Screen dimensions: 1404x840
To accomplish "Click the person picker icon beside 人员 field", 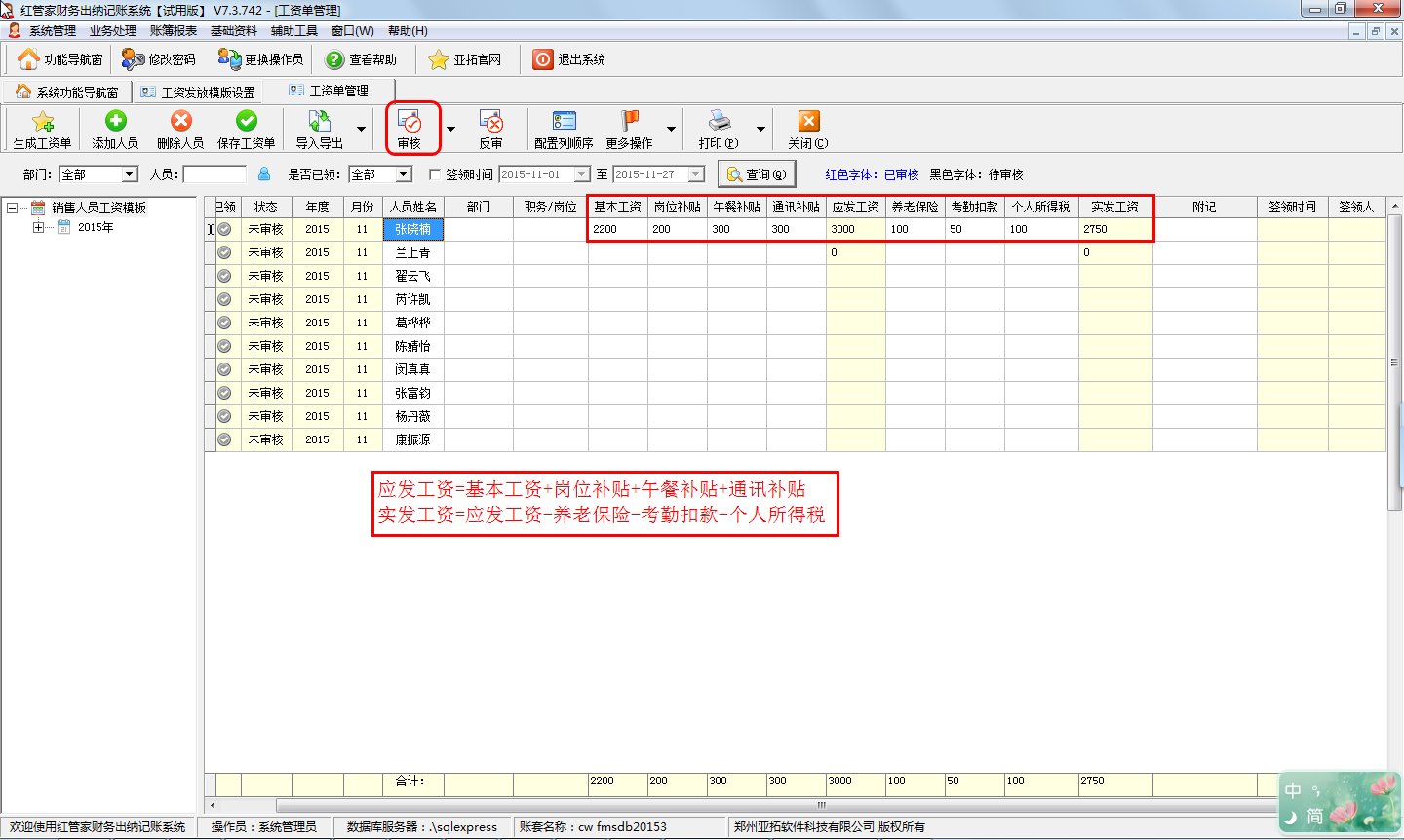I will (x=264, y=174).
